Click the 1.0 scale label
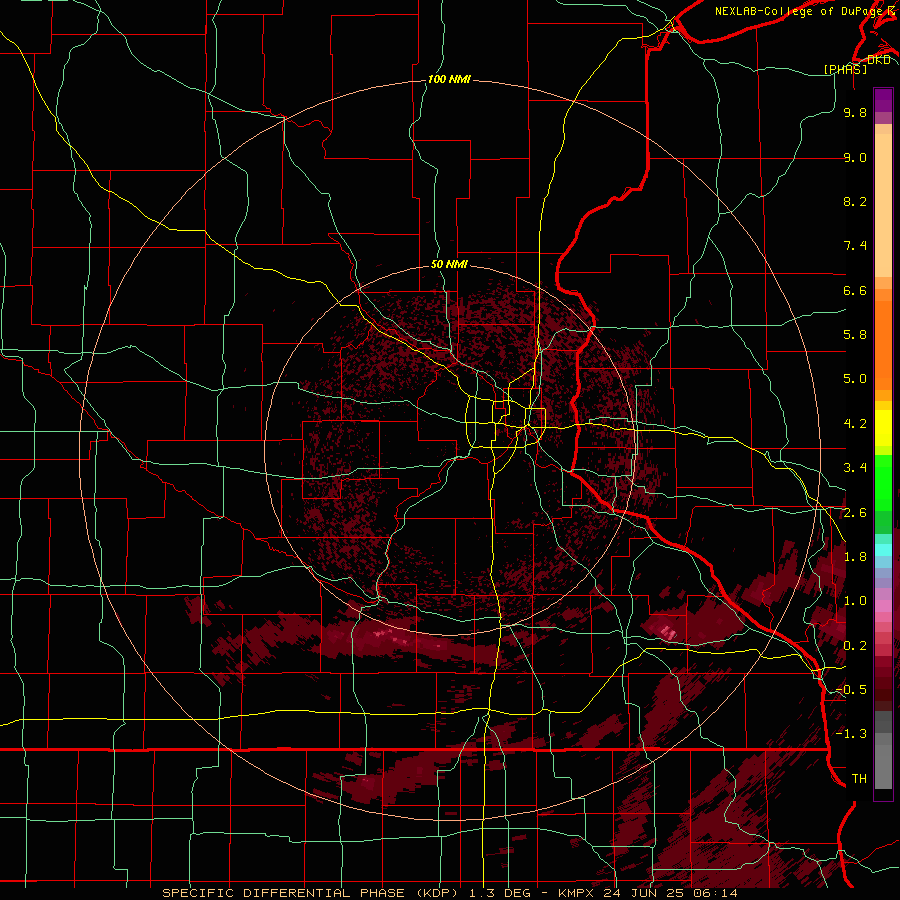 [855, 601]
